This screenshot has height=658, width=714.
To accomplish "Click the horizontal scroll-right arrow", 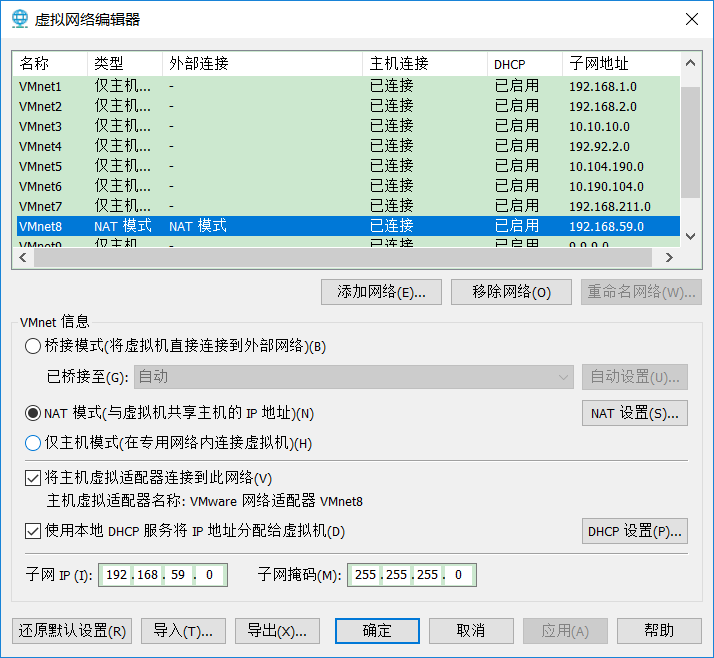I will tap(668, 258).
